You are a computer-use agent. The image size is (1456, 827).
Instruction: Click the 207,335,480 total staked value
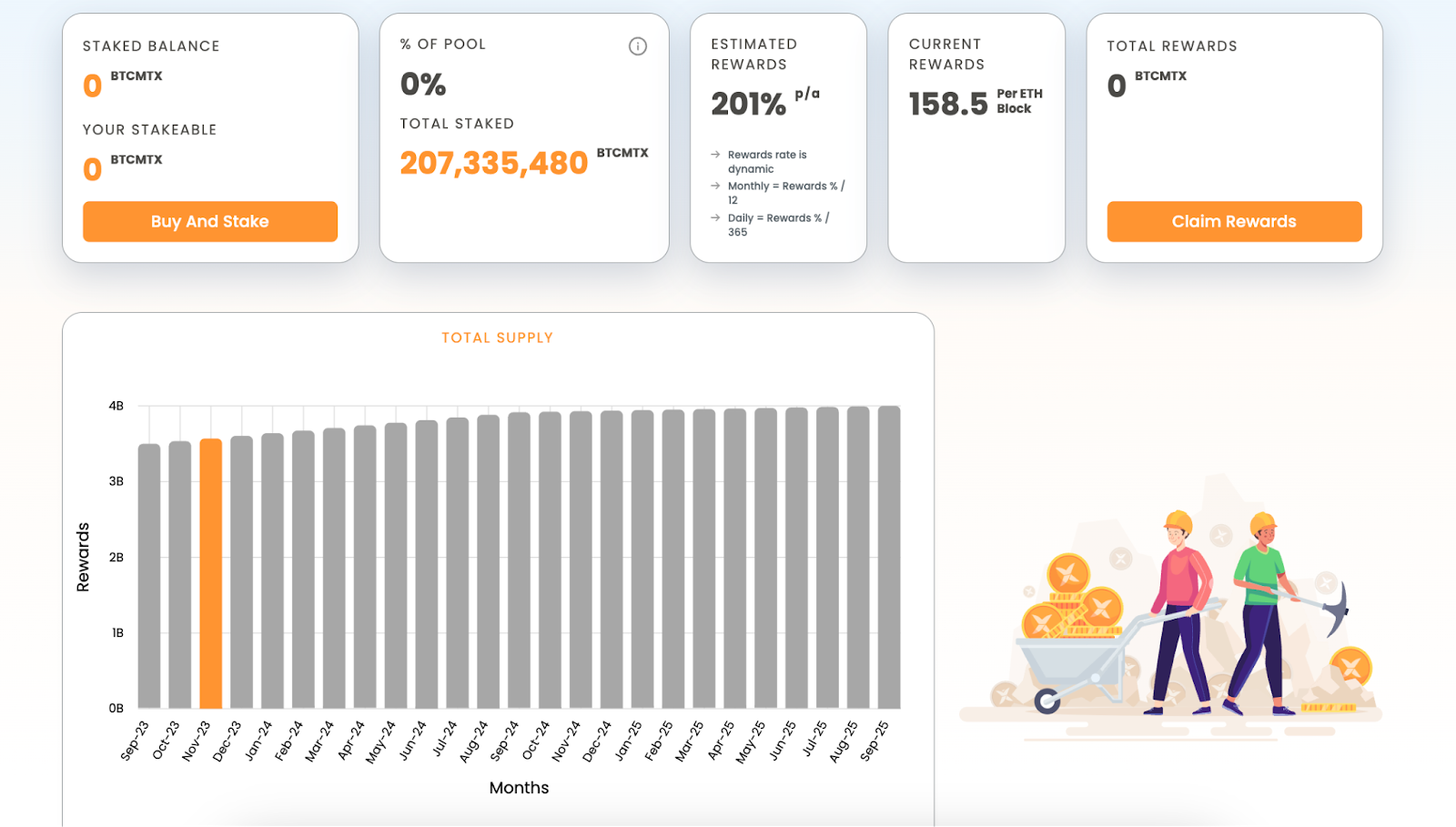click(494, 163)
